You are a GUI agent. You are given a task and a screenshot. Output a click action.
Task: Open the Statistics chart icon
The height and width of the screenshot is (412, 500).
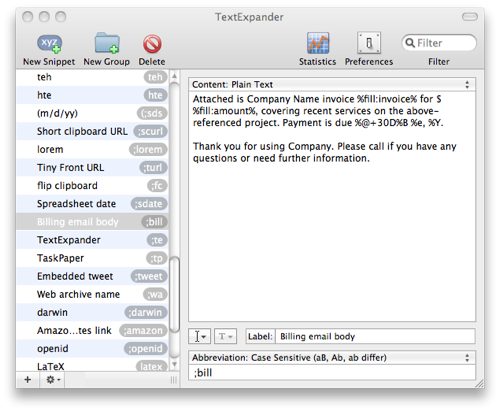(318, 43)
